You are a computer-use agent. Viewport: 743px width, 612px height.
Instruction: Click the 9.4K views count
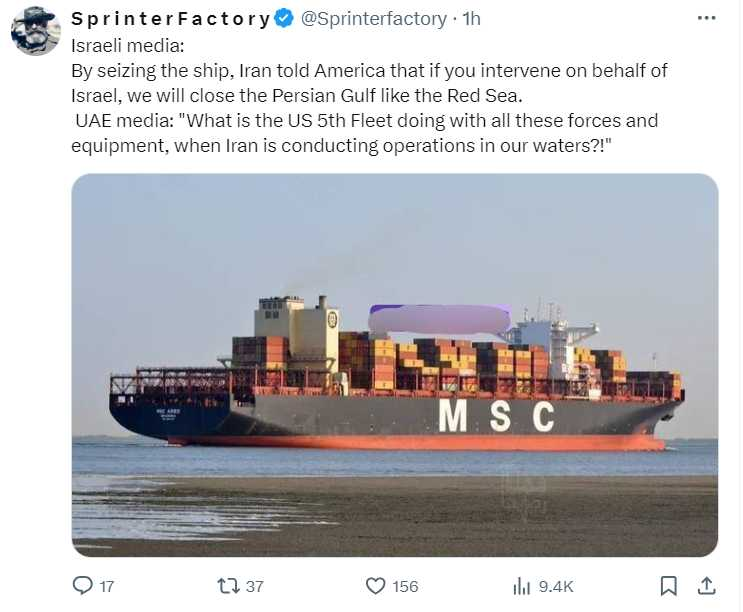(x=556, y=586)
